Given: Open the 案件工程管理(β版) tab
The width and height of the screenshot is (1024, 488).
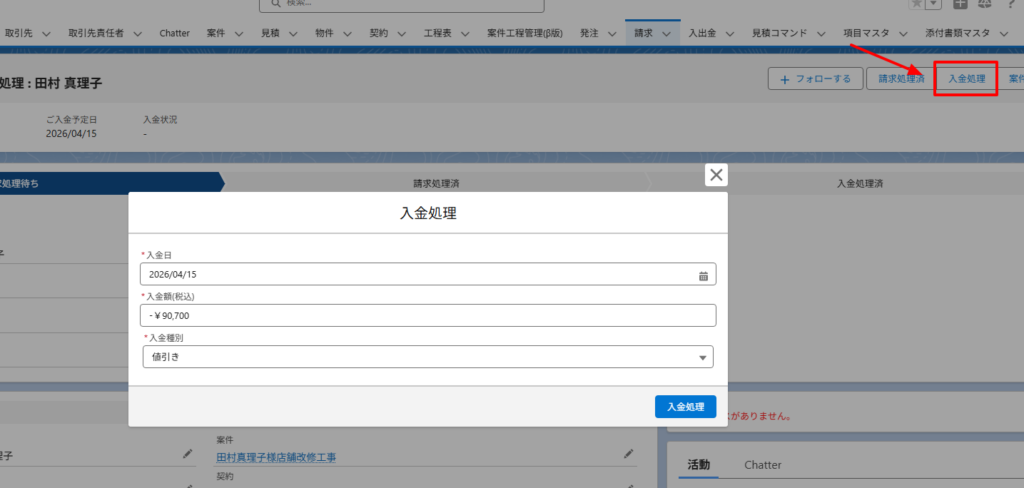Looking at the screenshot, I should point(524,34).
